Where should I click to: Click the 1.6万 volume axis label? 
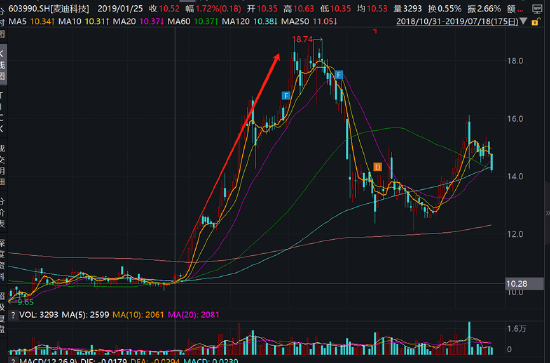pyautogui.click(x=516, y=329)
